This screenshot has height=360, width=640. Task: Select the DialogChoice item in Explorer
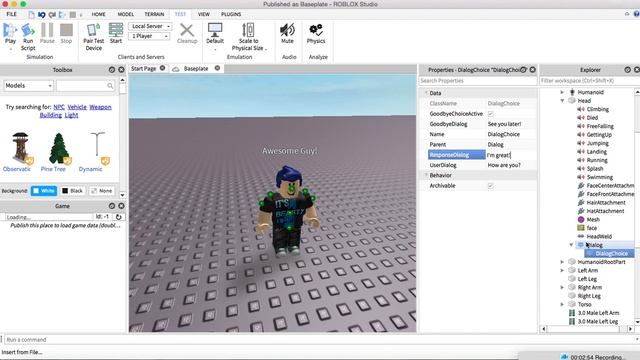click(x=611, y=253)
